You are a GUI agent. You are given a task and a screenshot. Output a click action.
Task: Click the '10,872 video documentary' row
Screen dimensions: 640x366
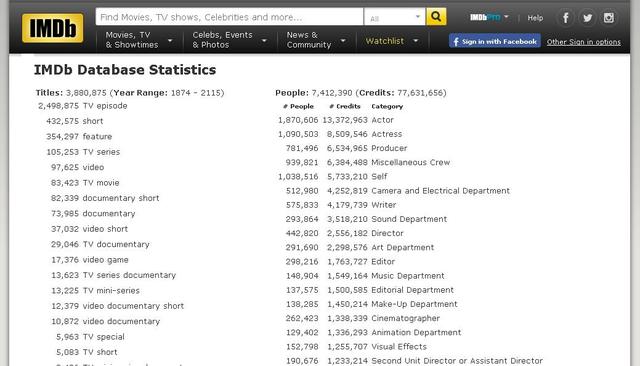[x=106, y=322]
